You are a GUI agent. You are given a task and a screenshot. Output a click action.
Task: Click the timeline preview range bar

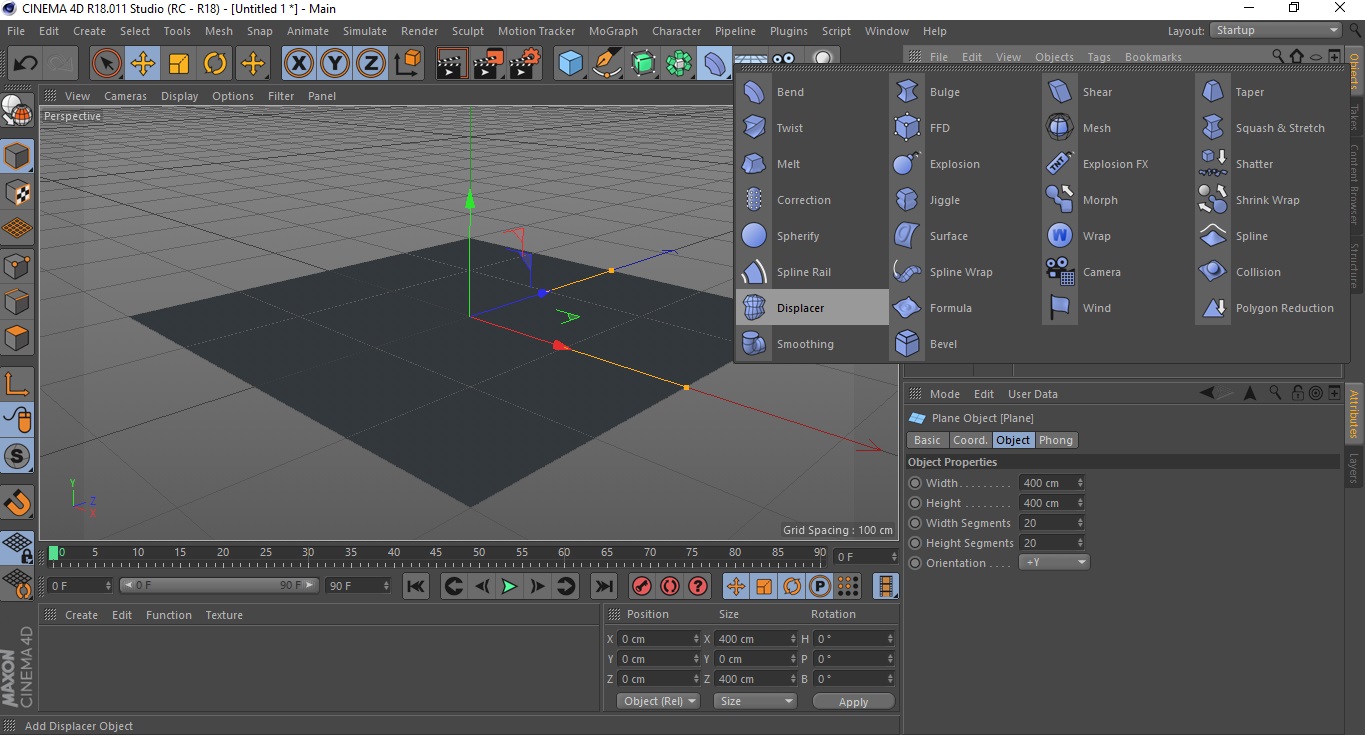click(x=219, y=585)
